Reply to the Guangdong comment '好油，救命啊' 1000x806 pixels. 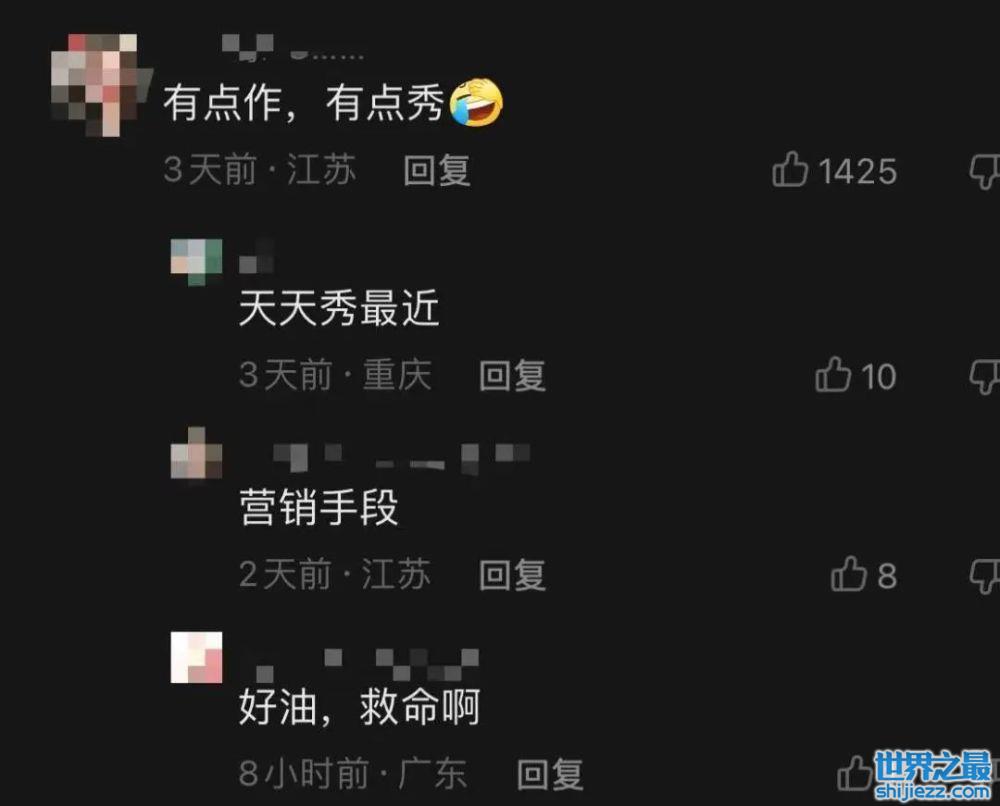550,774
